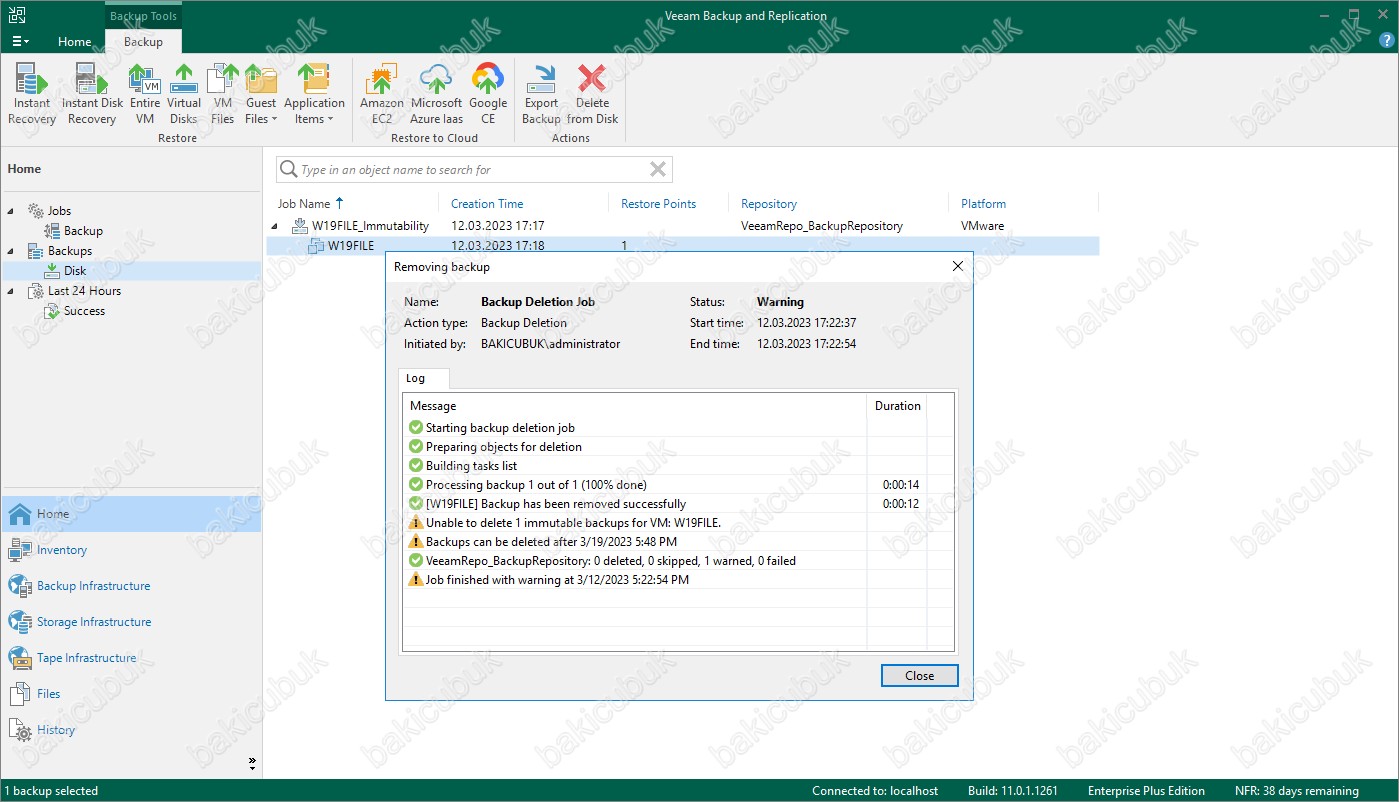Select the W19FILE backup row

click(x=684, y=246)
